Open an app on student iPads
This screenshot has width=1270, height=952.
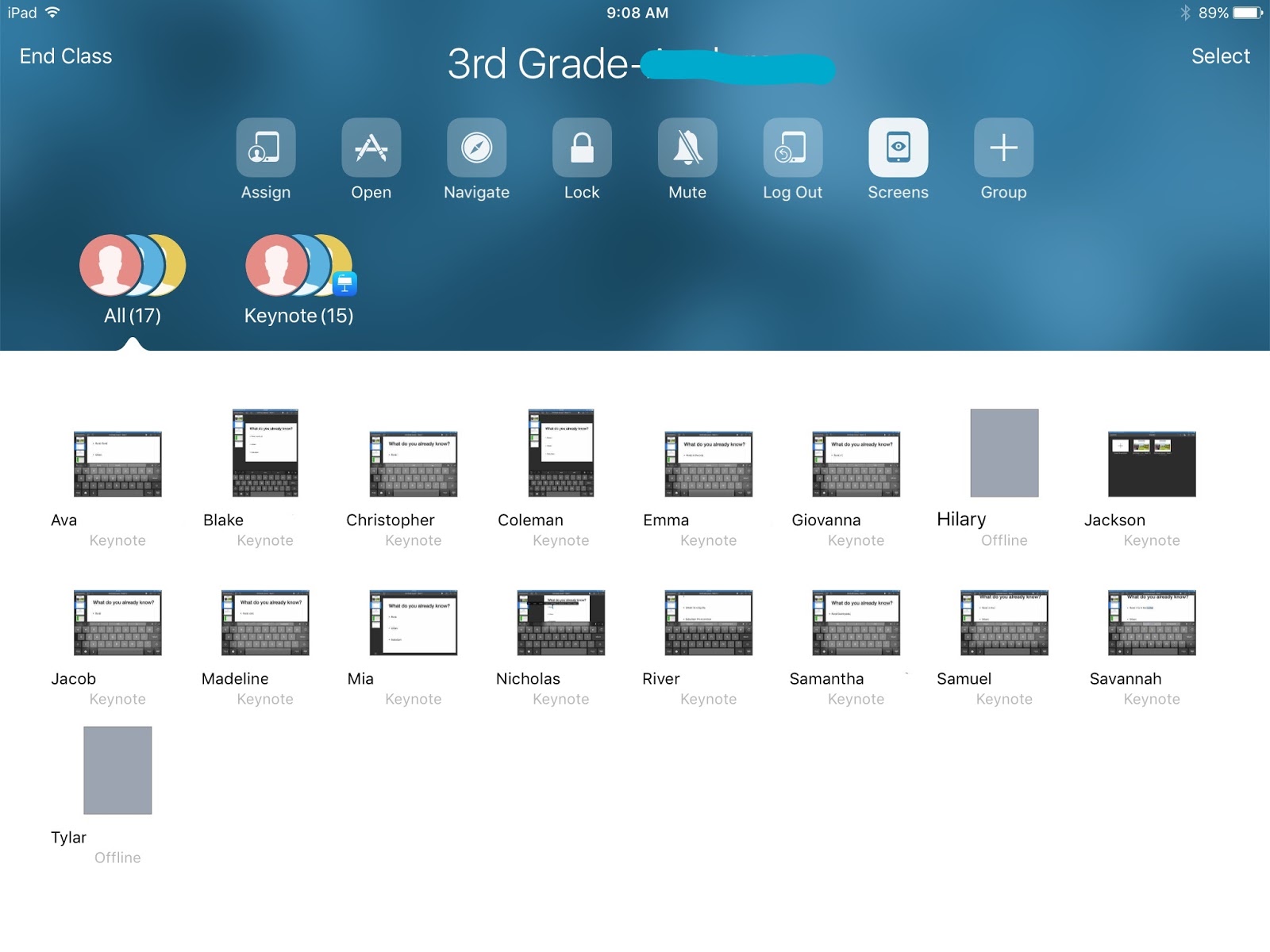coord(371,148)
